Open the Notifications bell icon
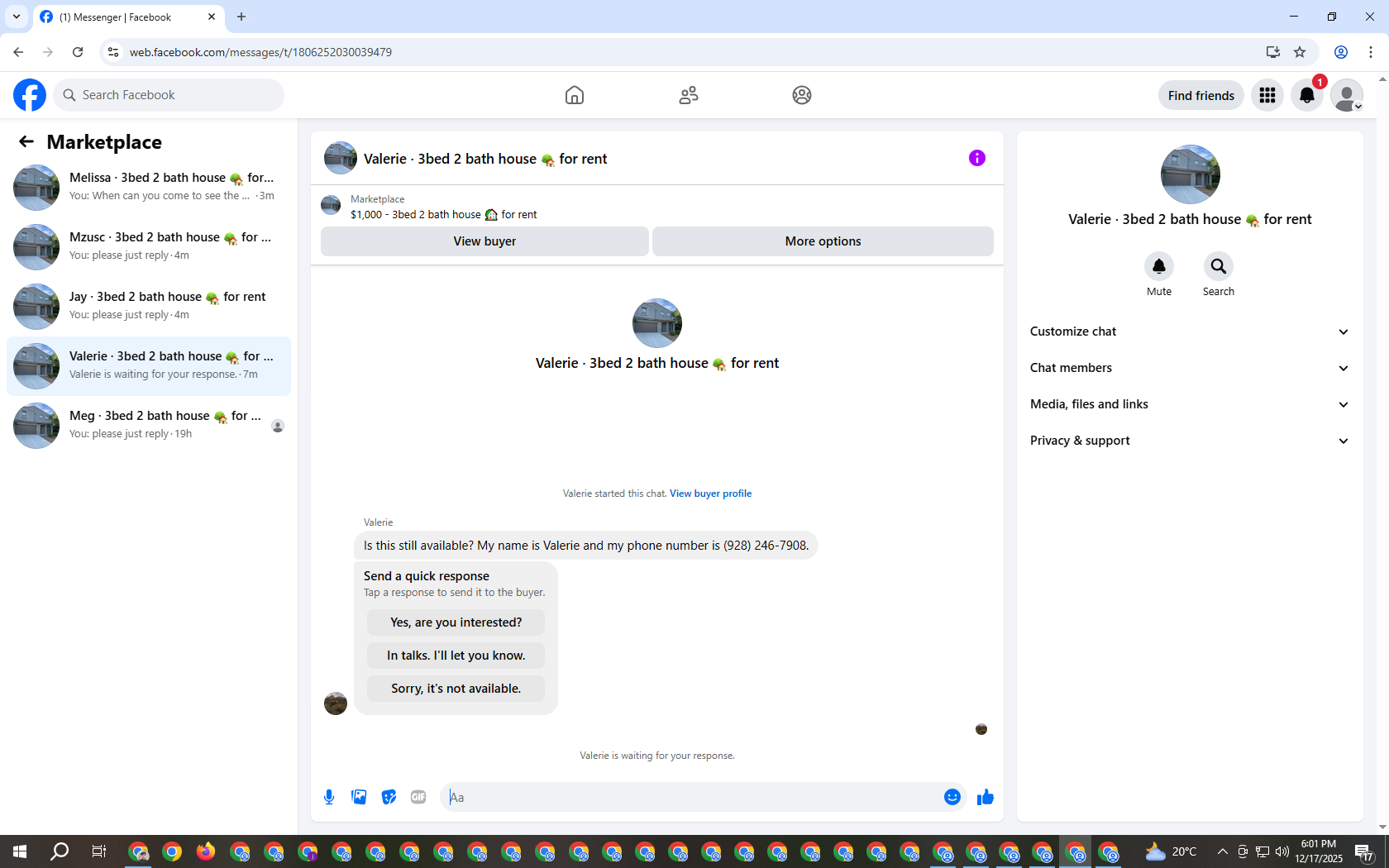 point(1307,95)
